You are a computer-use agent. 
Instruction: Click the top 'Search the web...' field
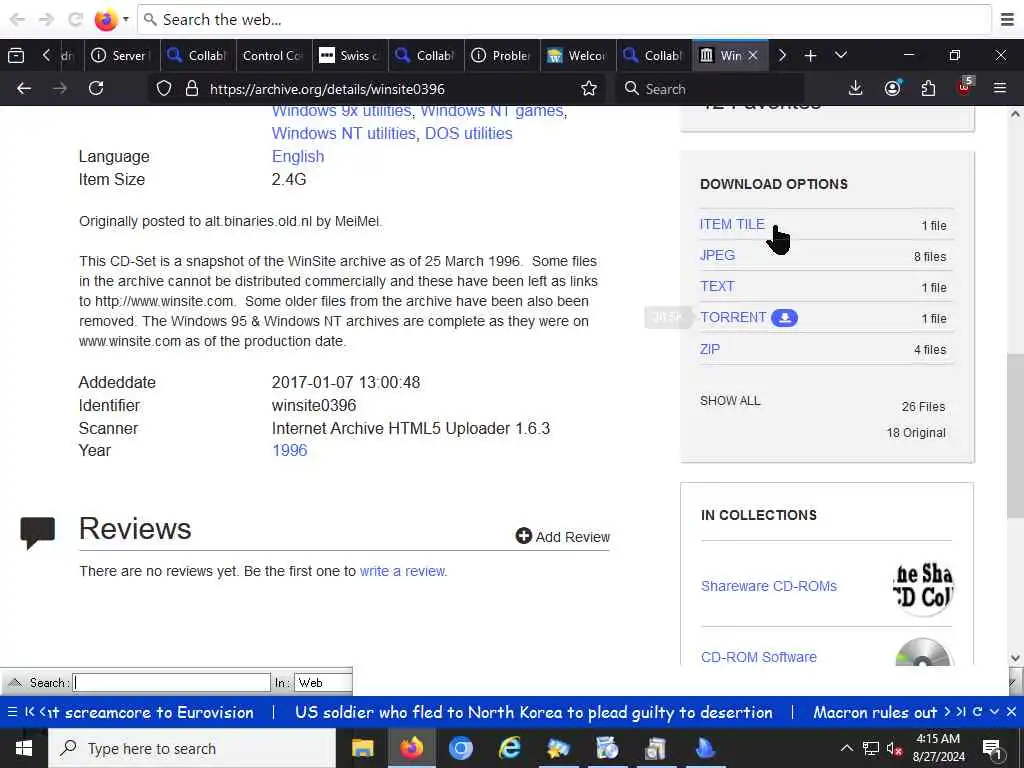[x=564, y=20]
